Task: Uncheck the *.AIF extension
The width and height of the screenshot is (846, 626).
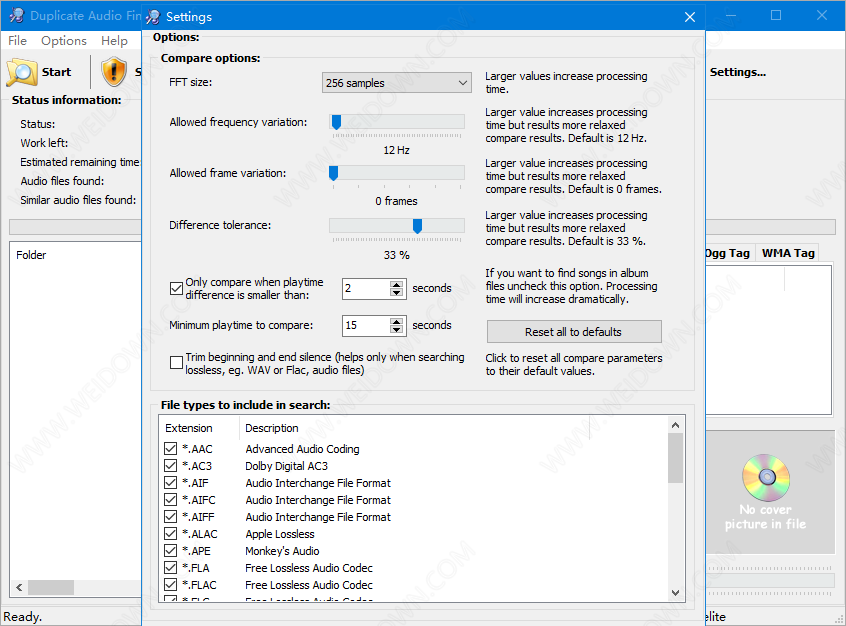Action: [x=170, y=482]
